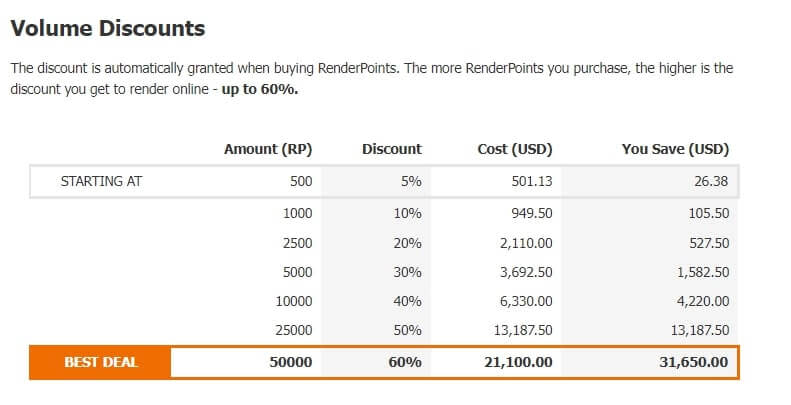Click the STARTING AT row label
791x405 pixels.
point(101,181)
